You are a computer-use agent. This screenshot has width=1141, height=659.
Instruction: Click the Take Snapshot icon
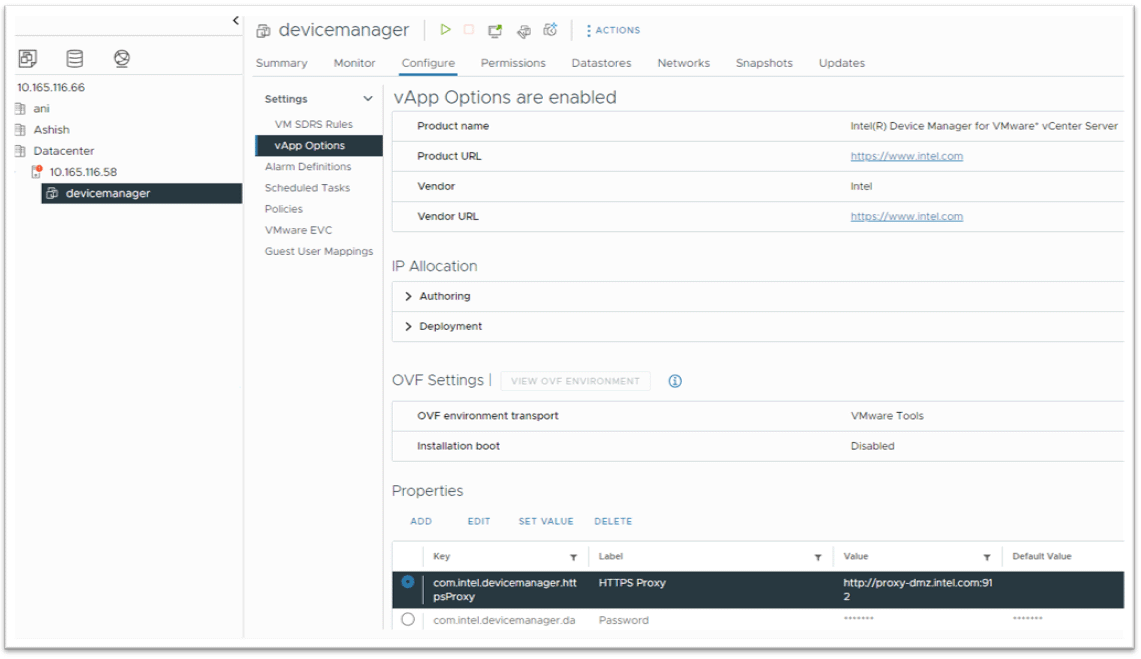point(550,30)
